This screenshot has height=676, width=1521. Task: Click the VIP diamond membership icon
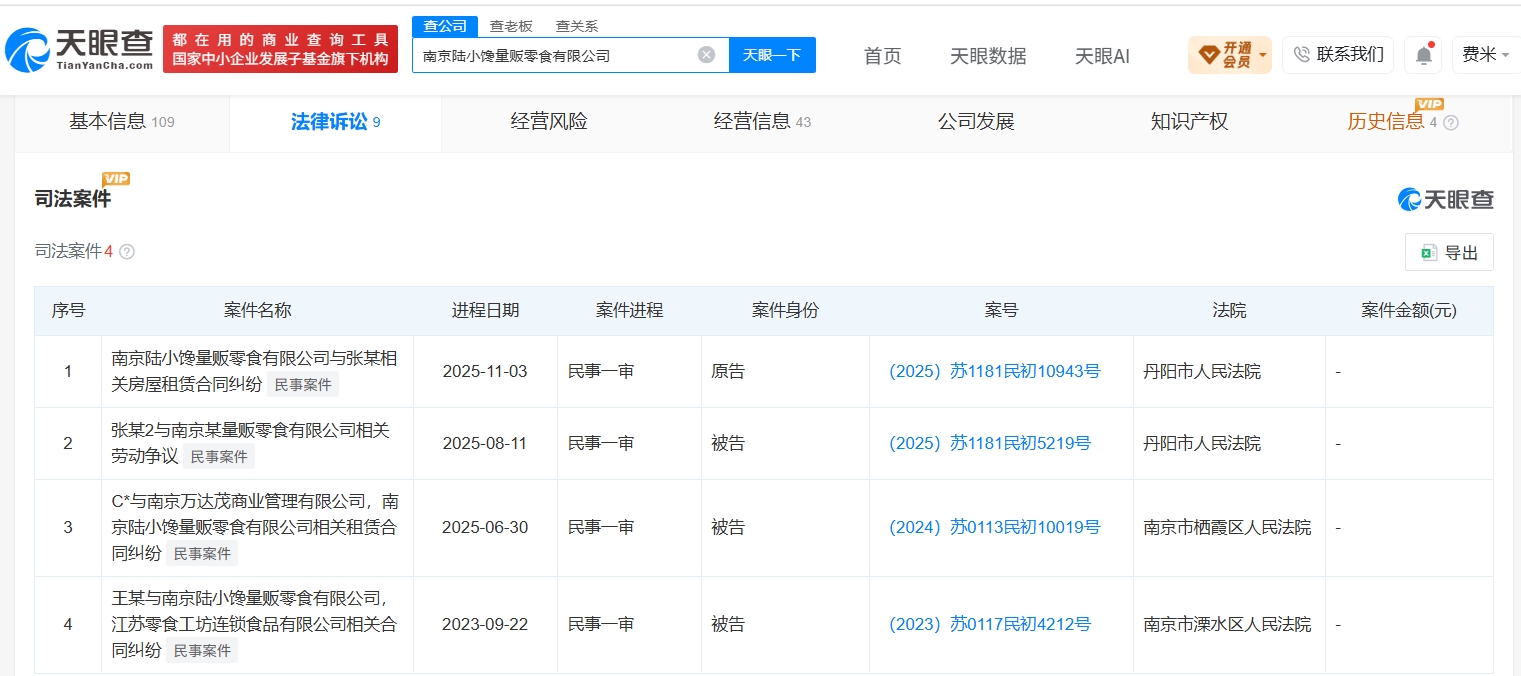pyautogui.click(x=1209, y=54)
